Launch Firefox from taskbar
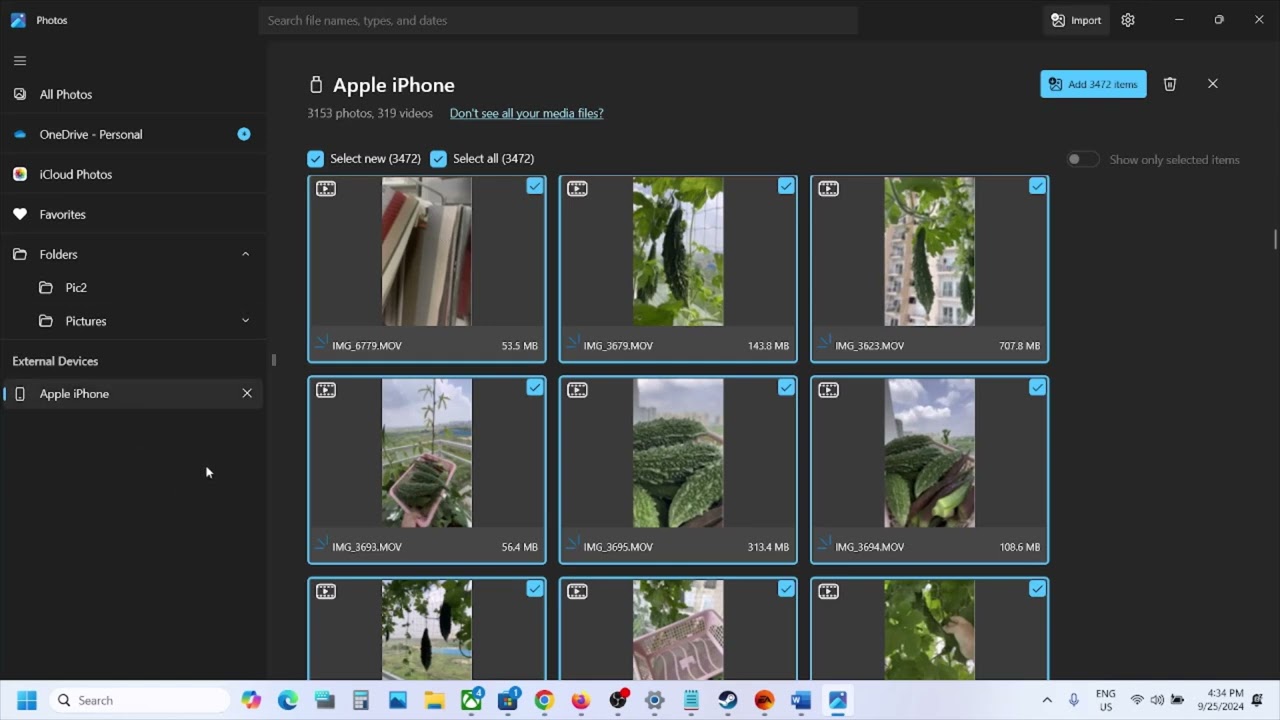The image size is (1280, 720). tap(581, 700)
